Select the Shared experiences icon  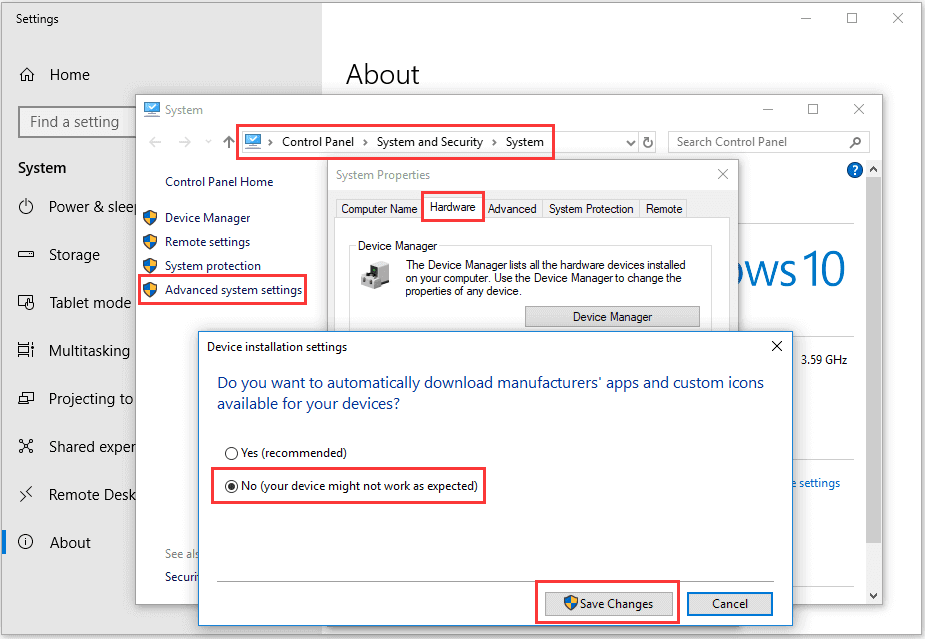tap(24, 446)
